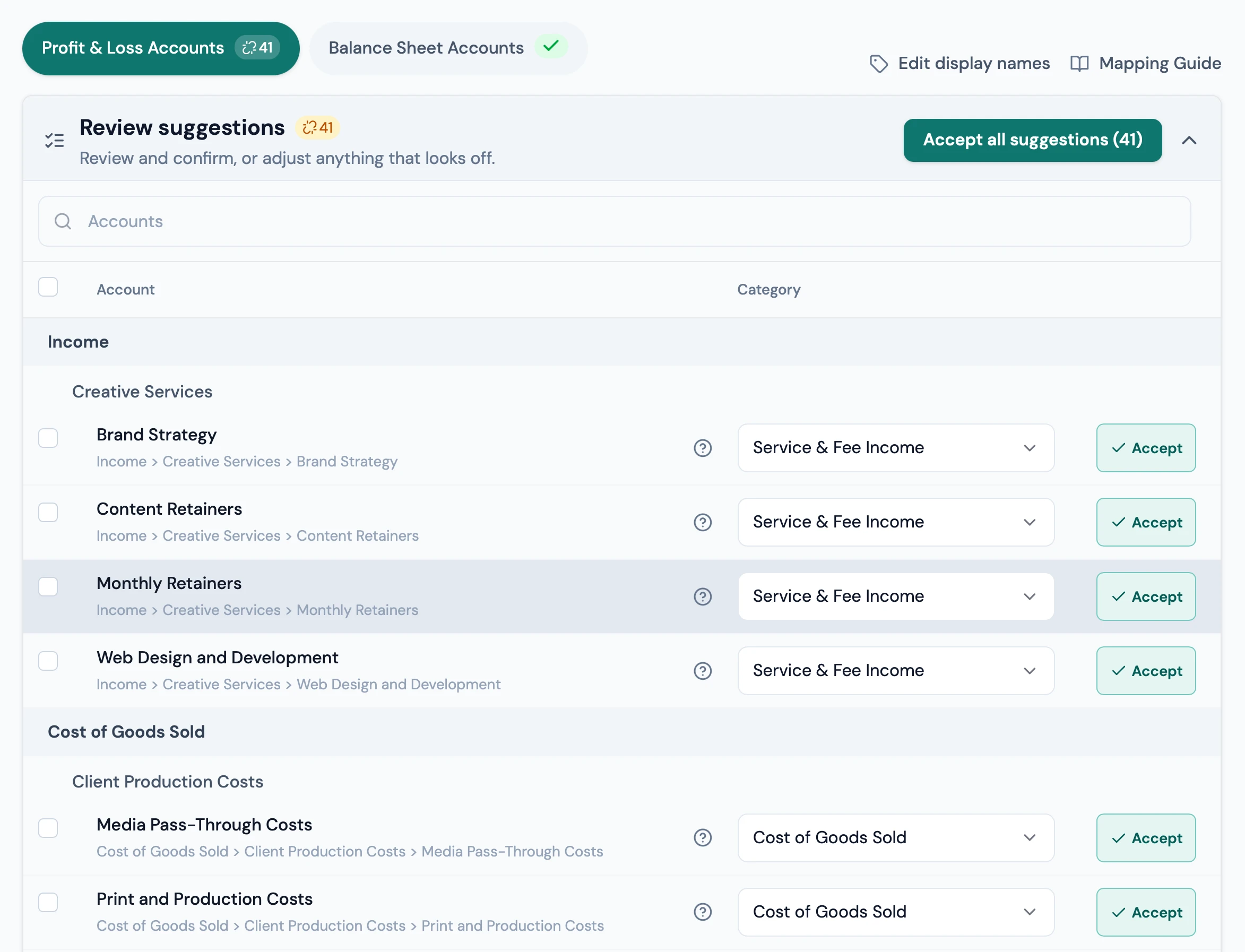Focus the Accounts search field
The width and height of the screenshot is (1245, 952).
(x=615, y=222)
